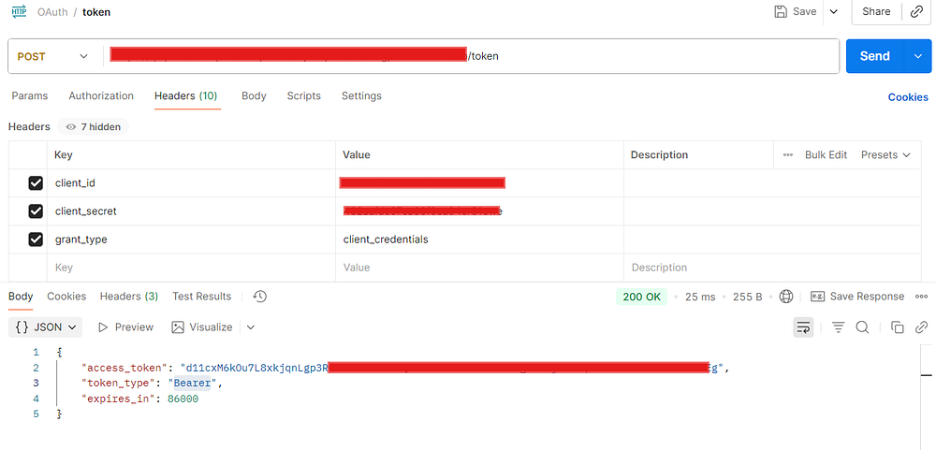Click the filter response icon
Viewport: 936px width, 450px height.
tap(838, 327)
